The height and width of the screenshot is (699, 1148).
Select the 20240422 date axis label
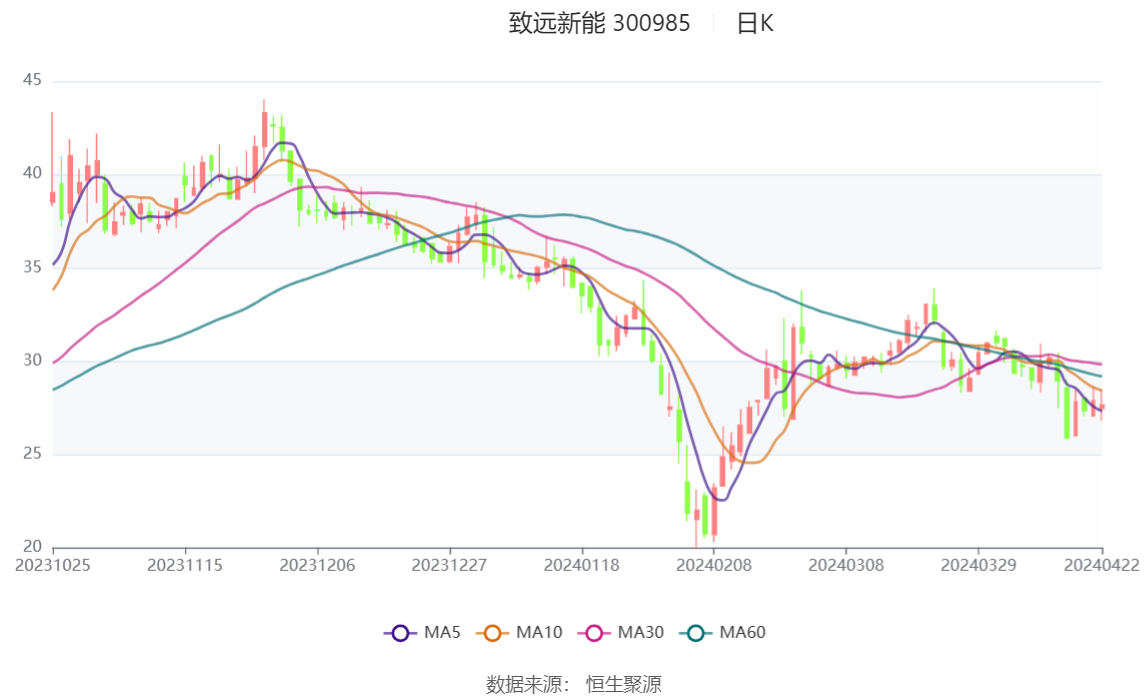coord(1102,566)
